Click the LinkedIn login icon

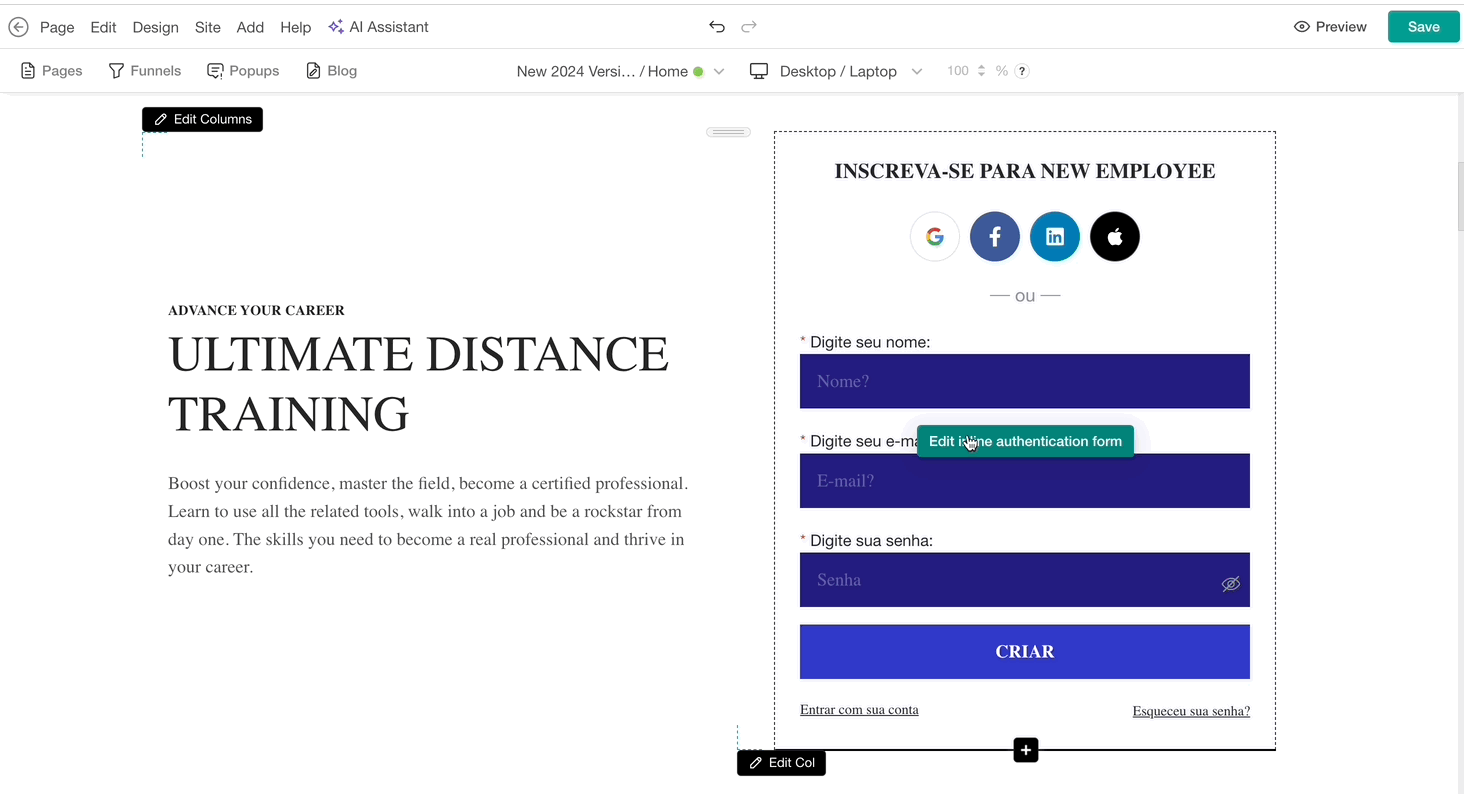[1055, 237]
